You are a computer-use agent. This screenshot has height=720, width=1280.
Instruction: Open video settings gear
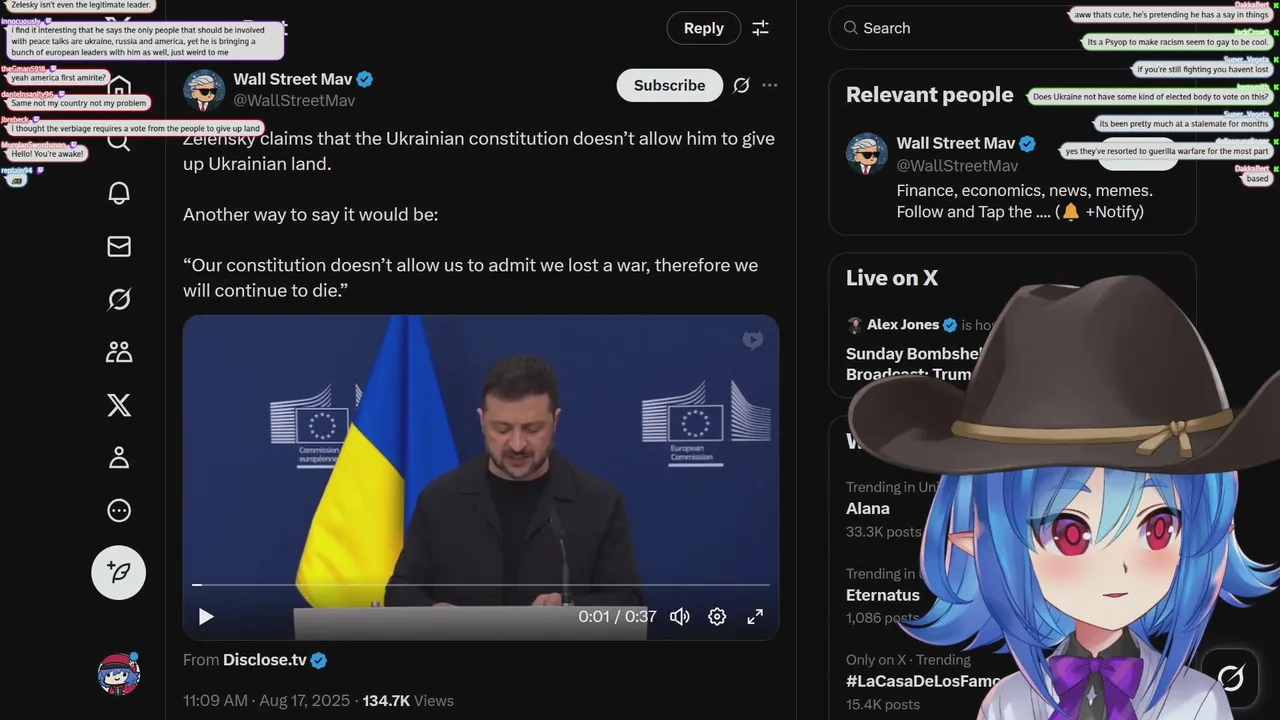click(x=717, y=616)
